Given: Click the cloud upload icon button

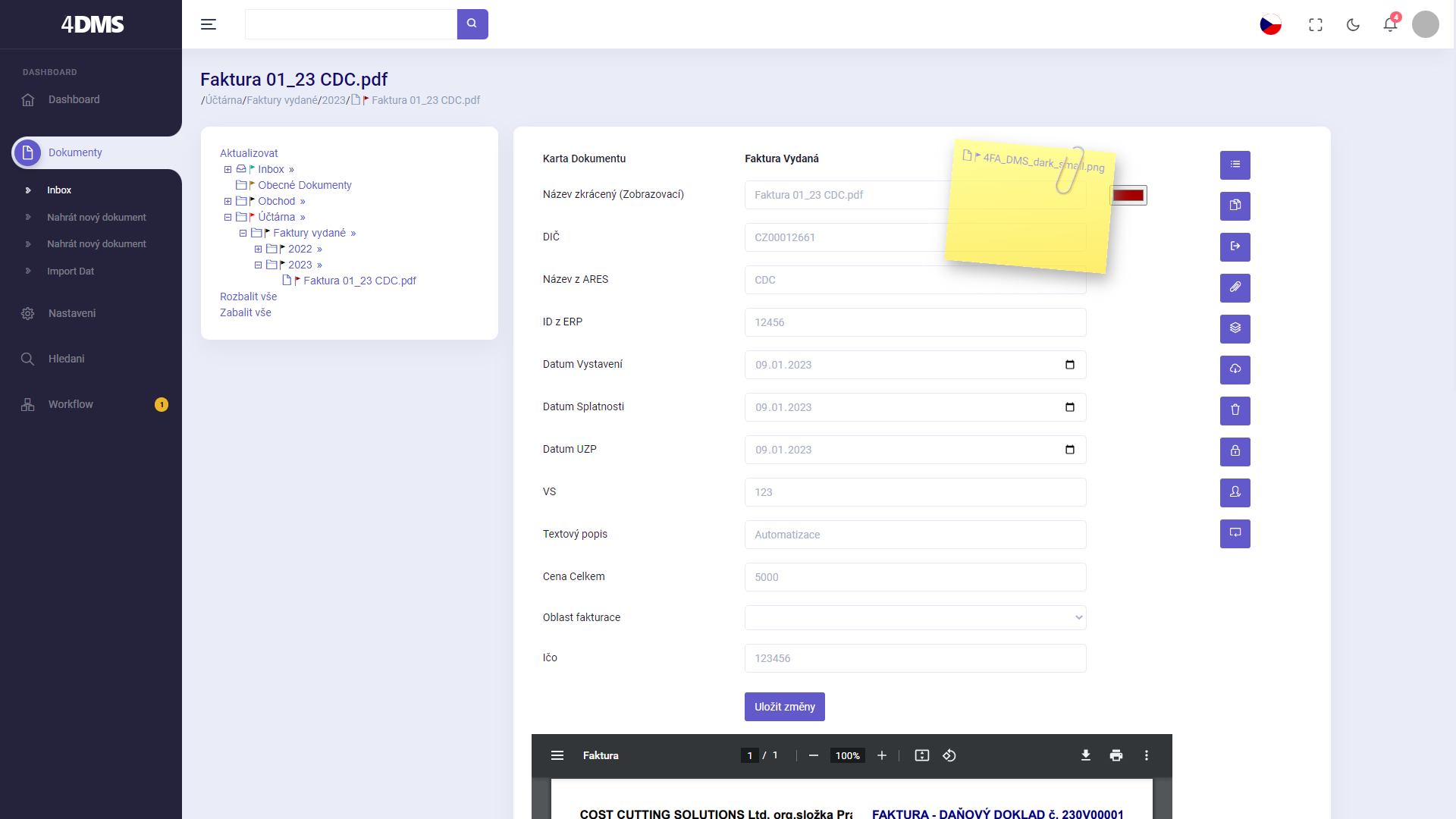Looking at the screenshot, I should tap(1235, 370).
